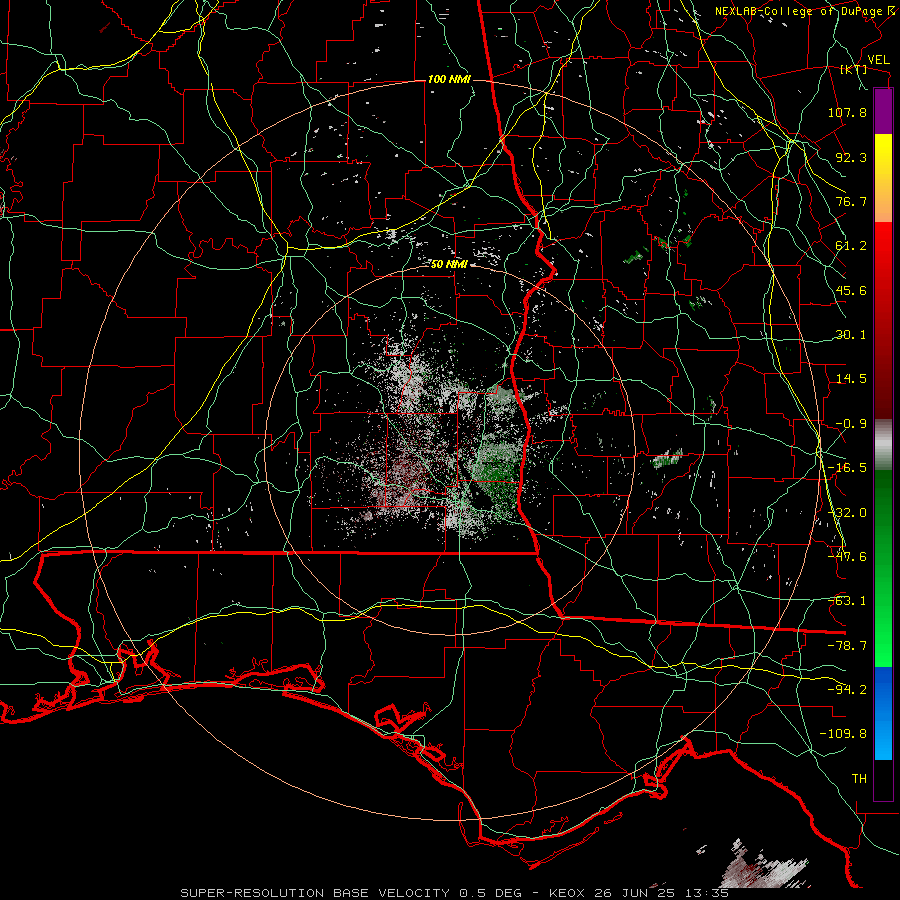The width and height of the screenshot is (900, 900).
Task: Click the NEXLAB-College of DuPage label
Action: coord(799,11)
